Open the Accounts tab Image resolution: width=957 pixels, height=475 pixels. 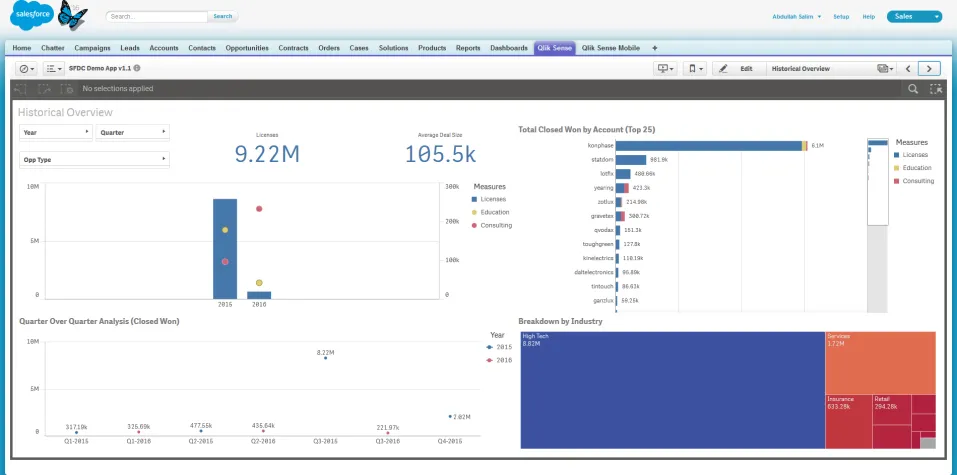tap(164, 48)
